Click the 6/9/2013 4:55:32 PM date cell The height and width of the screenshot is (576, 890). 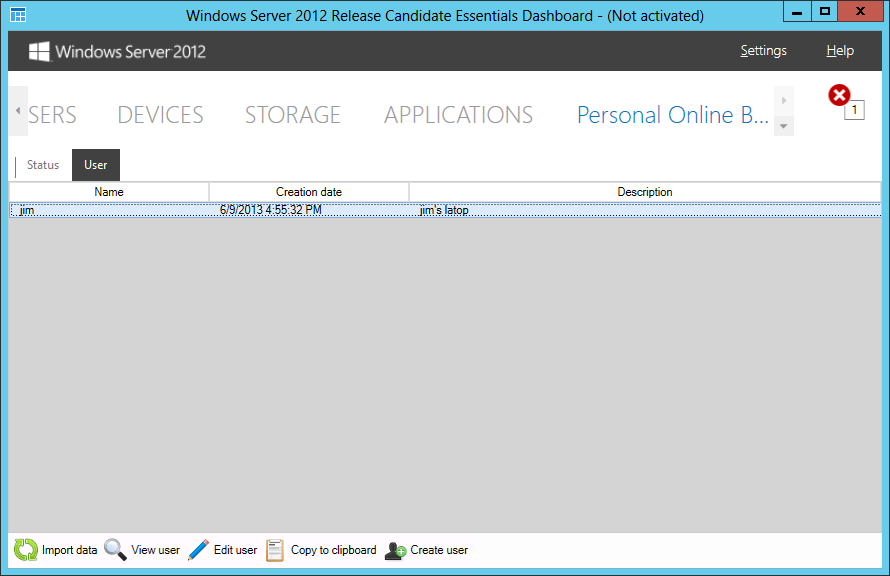pos(271,210)
